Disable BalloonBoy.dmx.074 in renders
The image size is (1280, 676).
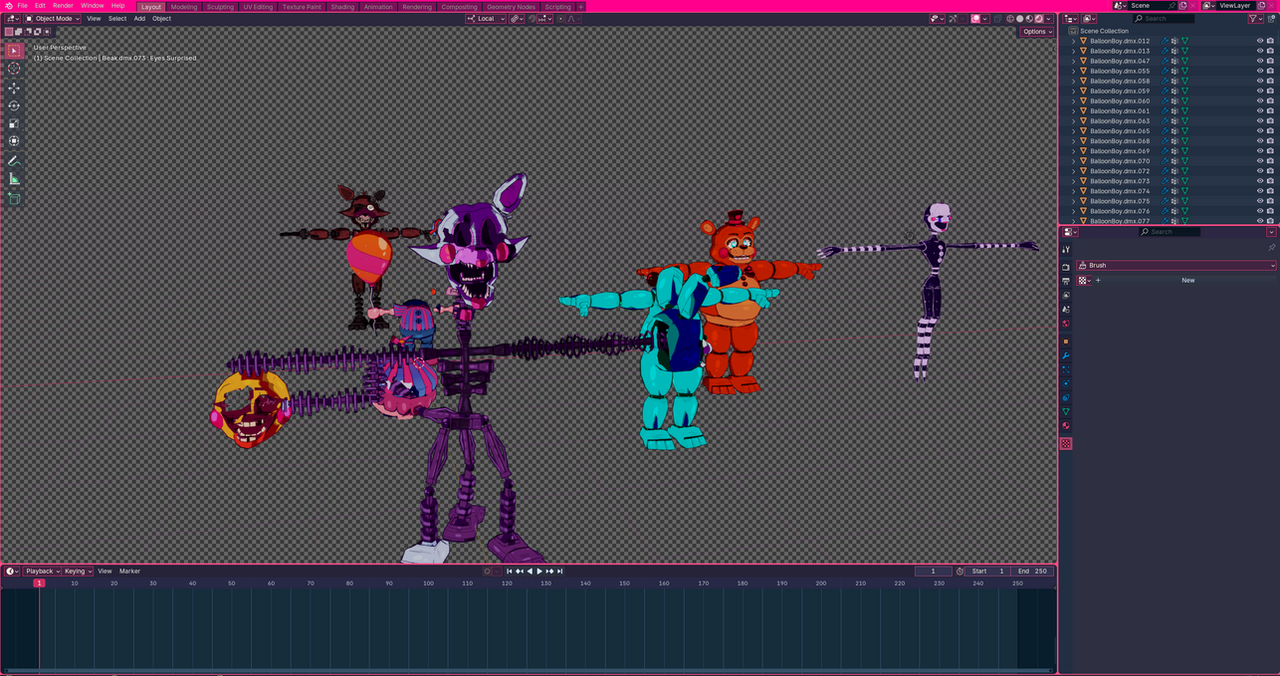tap(1270, 191)
